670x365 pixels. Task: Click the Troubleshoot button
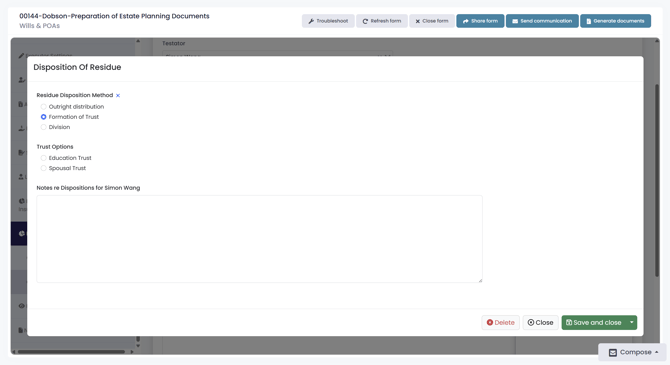tap(328, 21)
